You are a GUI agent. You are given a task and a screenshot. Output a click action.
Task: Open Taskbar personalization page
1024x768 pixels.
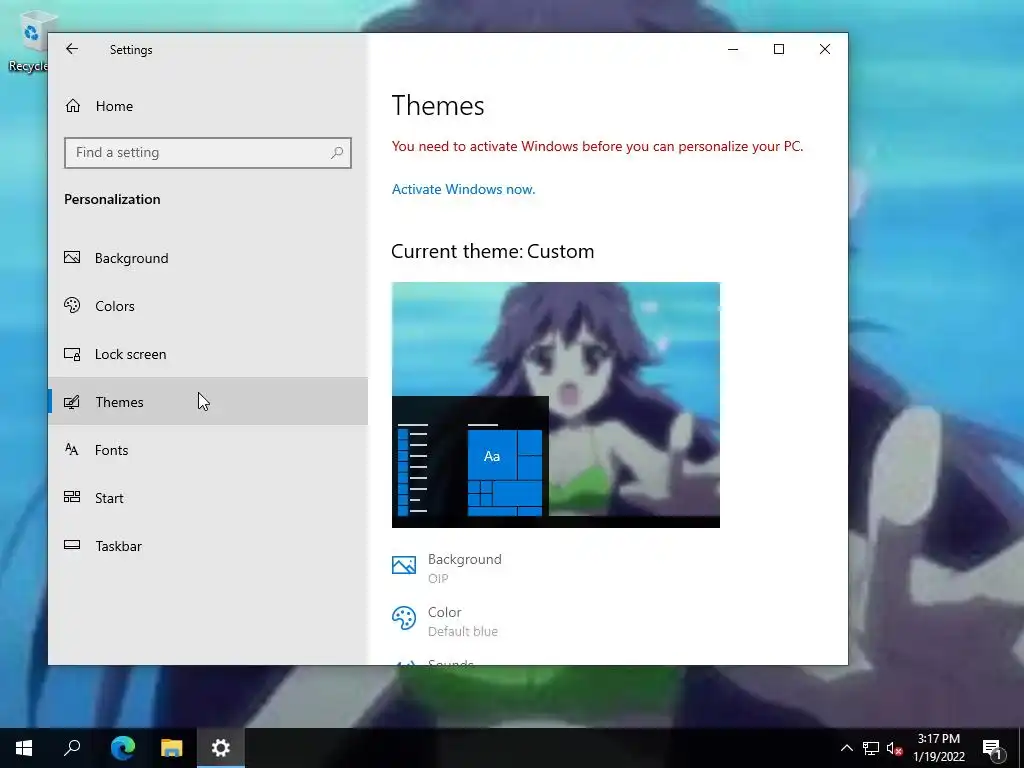[x=208, y=546]
